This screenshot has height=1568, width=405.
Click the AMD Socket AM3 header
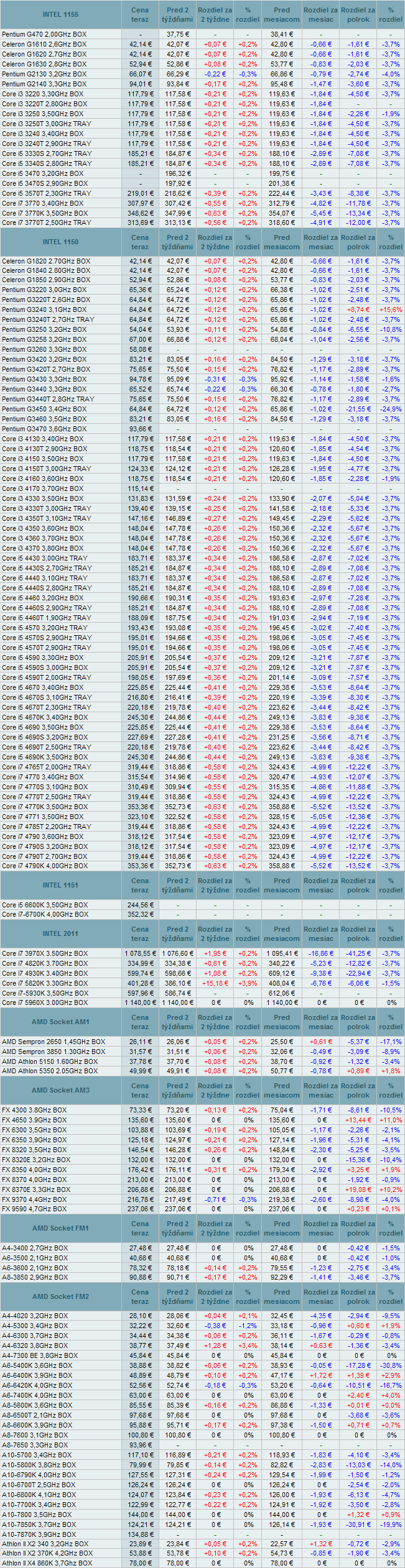tap(60, 1090)
